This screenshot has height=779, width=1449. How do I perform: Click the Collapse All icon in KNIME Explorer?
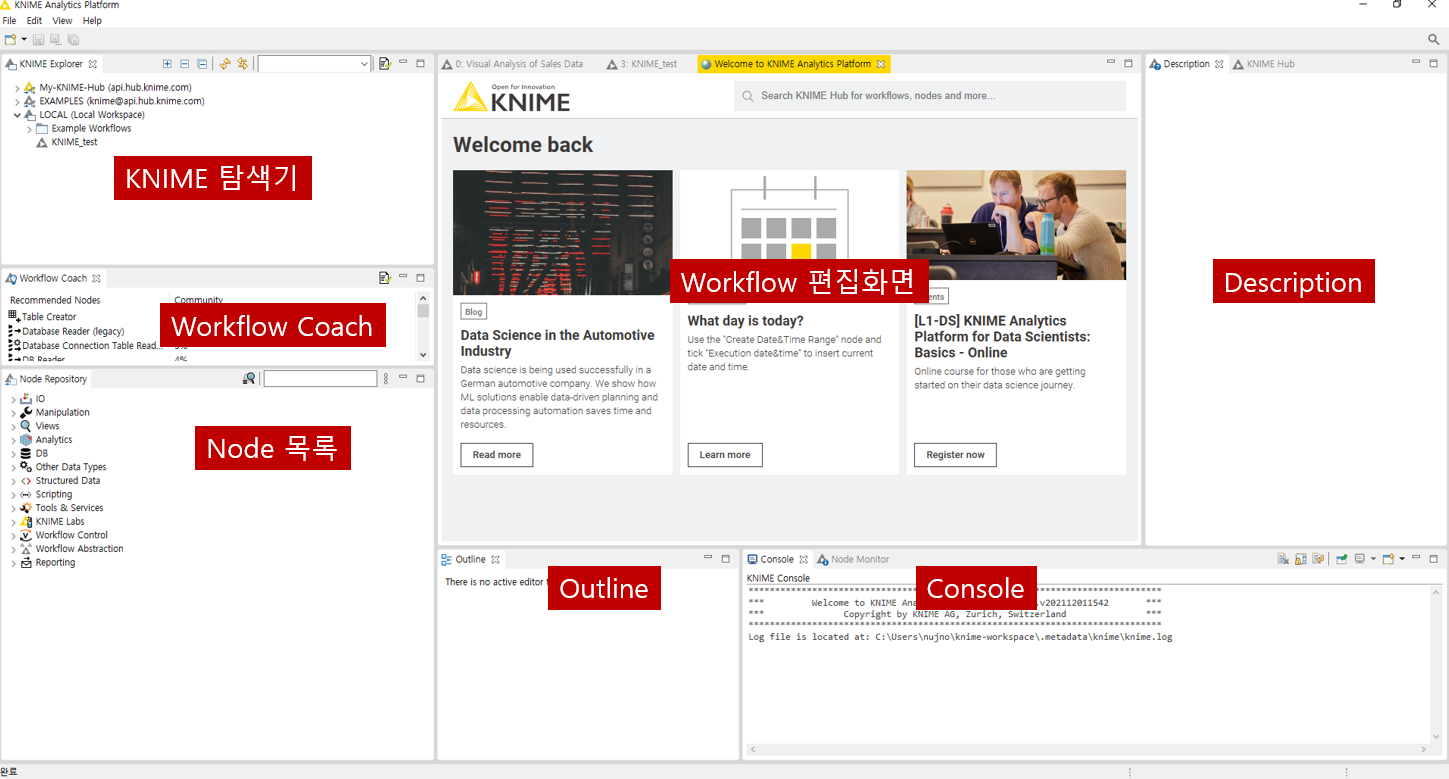point(202,64)
